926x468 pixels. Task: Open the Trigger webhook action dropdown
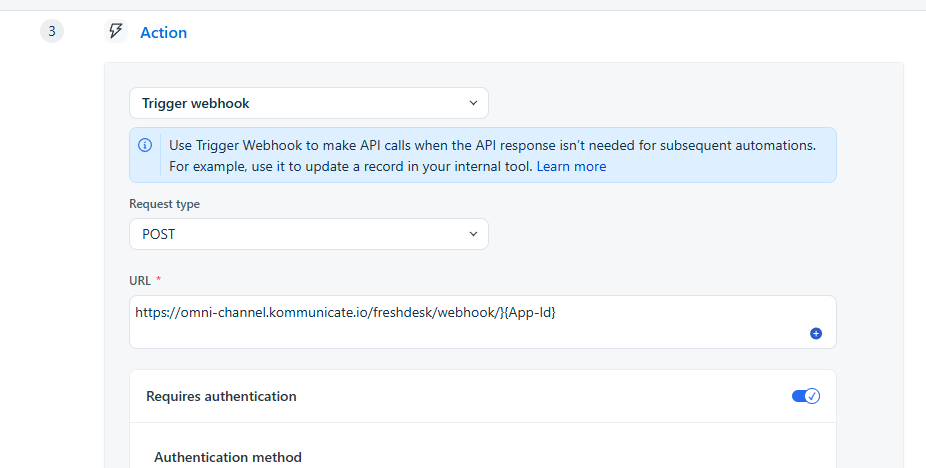(309, 103)
